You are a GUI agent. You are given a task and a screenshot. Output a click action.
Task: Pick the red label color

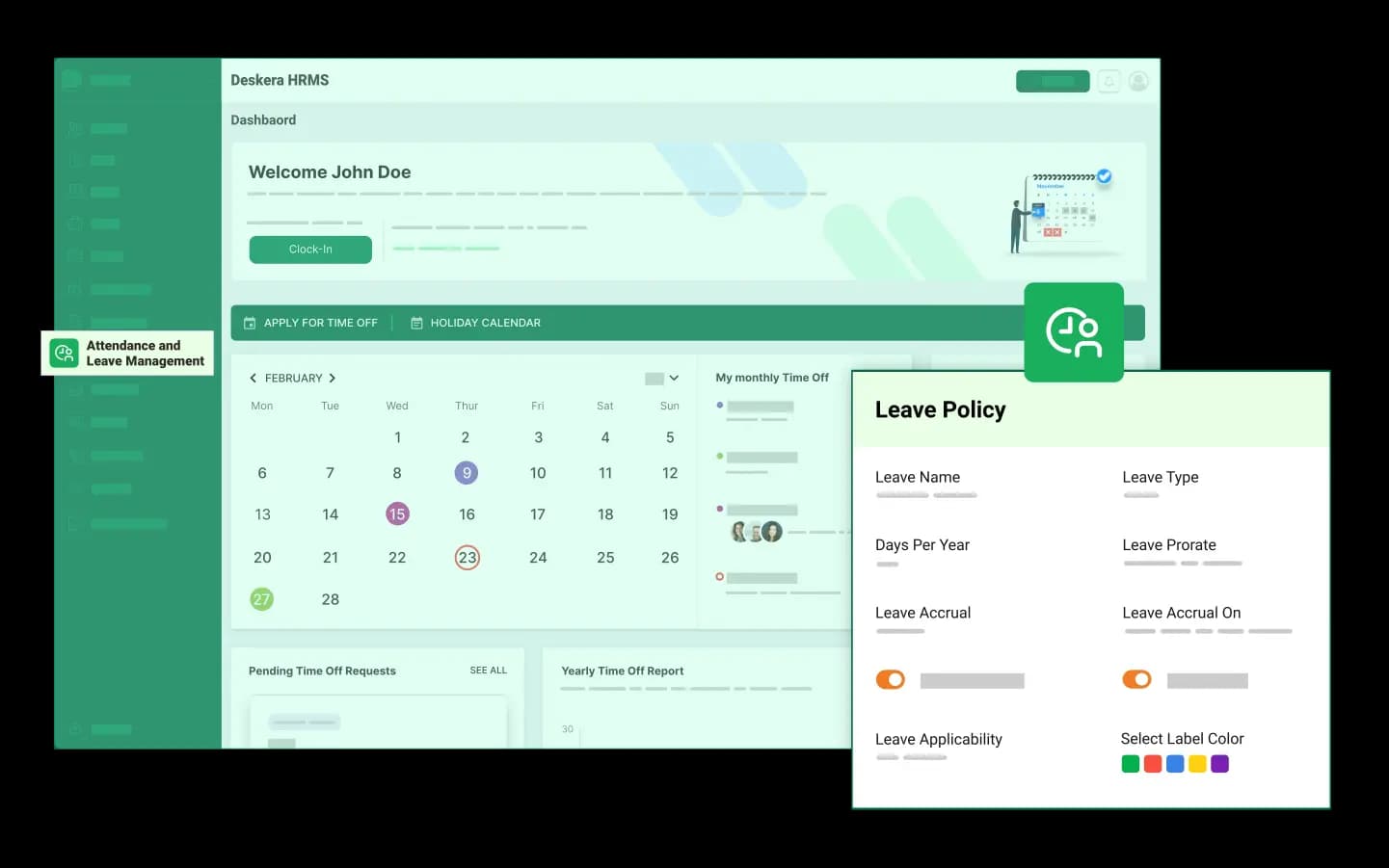coord(1153,764)
